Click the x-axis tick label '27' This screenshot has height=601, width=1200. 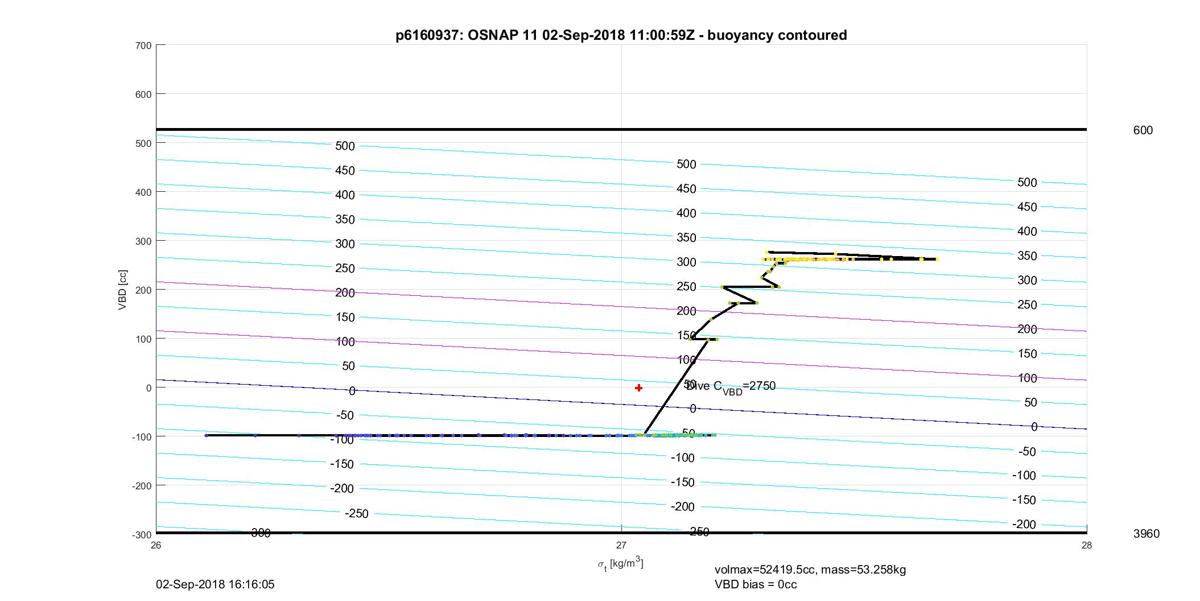tap(621, 545)
